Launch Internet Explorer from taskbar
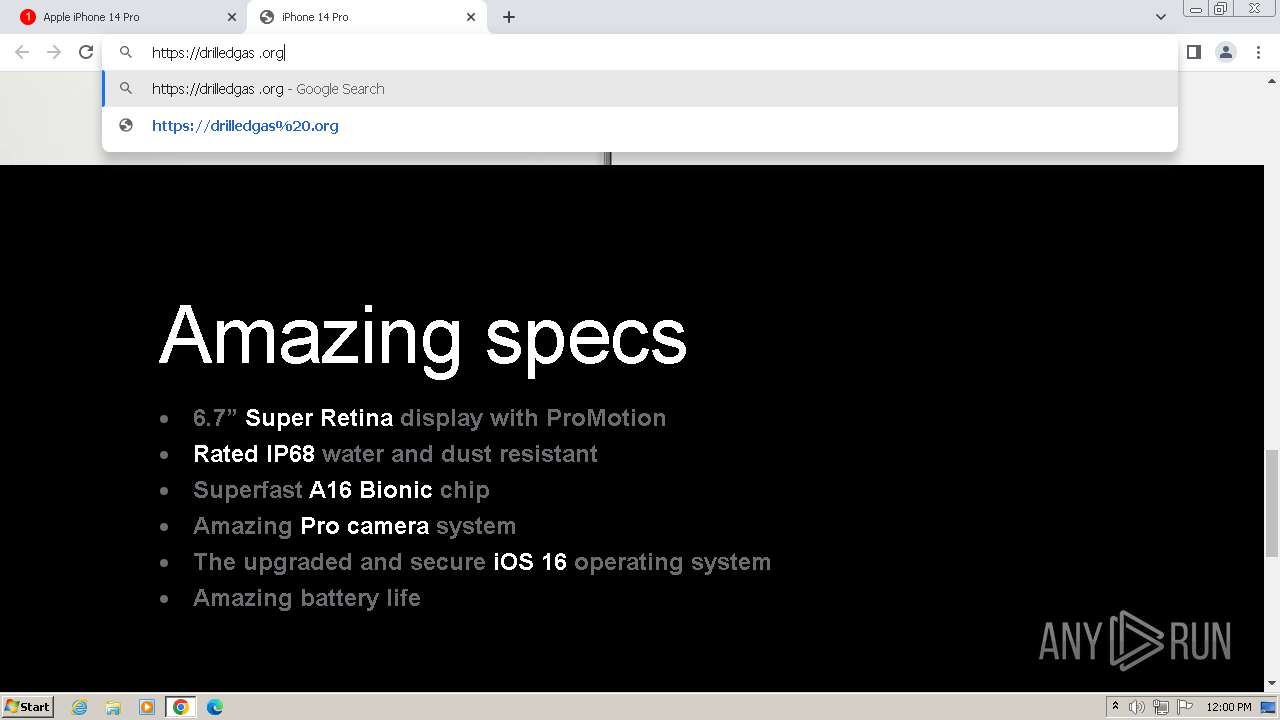The height and width of the screenshot is (720, 1280). click(x=79, y=707)
